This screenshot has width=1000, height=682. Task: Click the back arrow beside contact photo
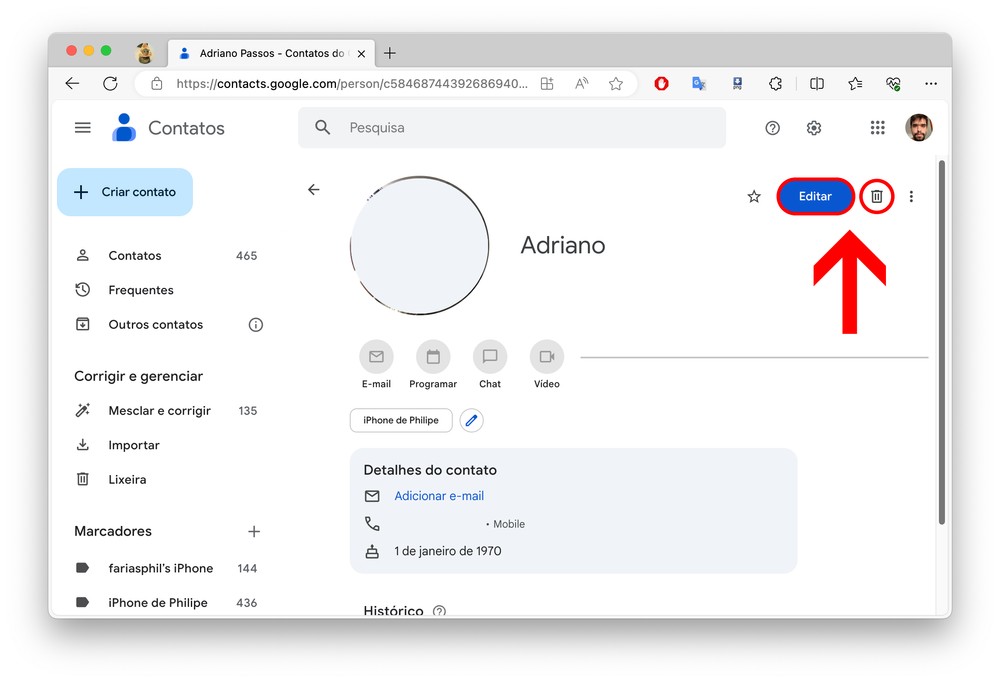click(x=314, y=190)
